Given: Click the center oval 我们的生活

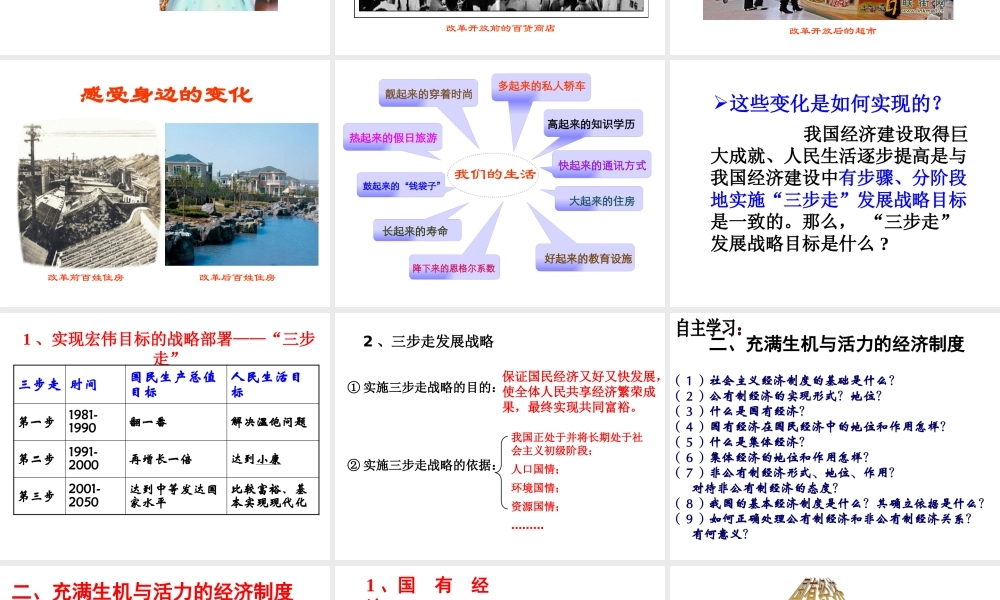Looking at the screenshot, I should 494,174.
